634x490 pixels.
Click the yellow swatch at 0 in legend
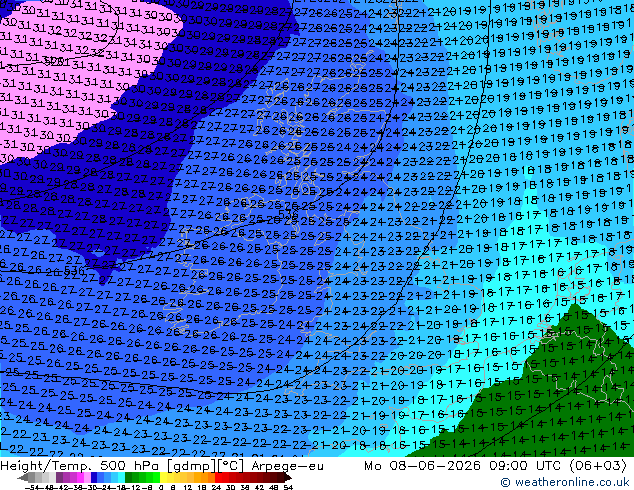(163, 478)
